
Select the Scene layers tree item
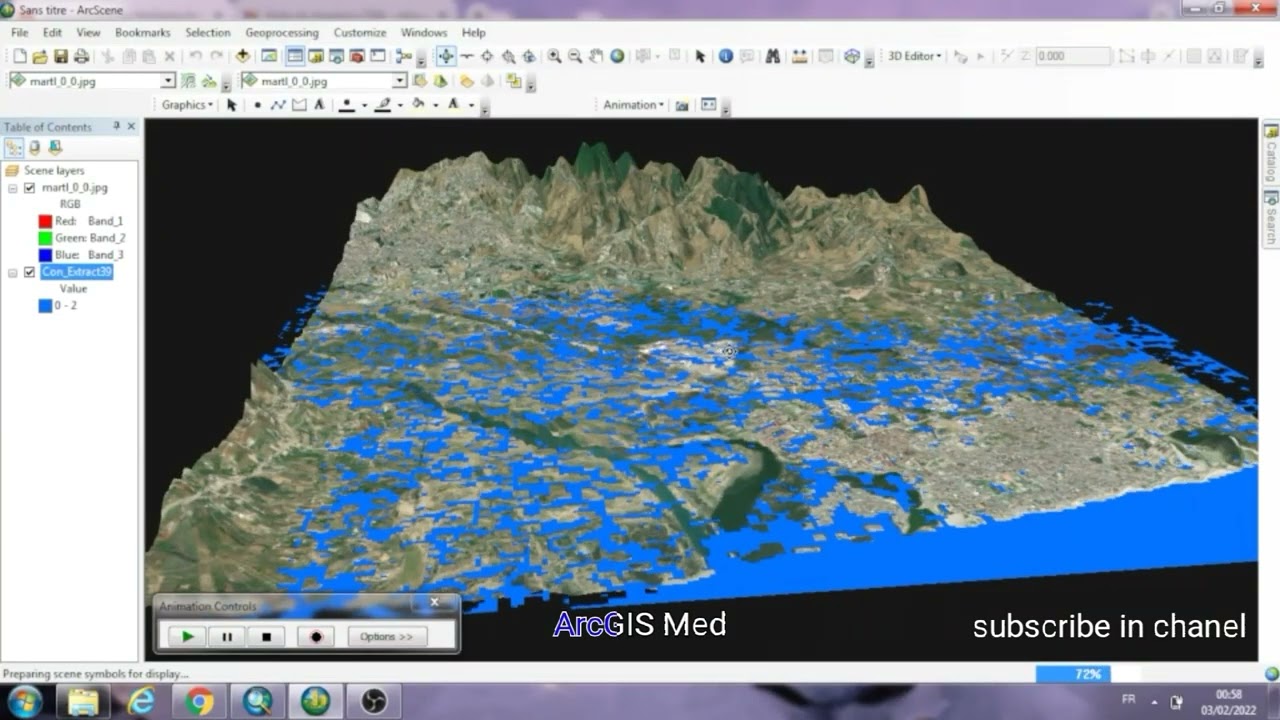pos(54,171)
